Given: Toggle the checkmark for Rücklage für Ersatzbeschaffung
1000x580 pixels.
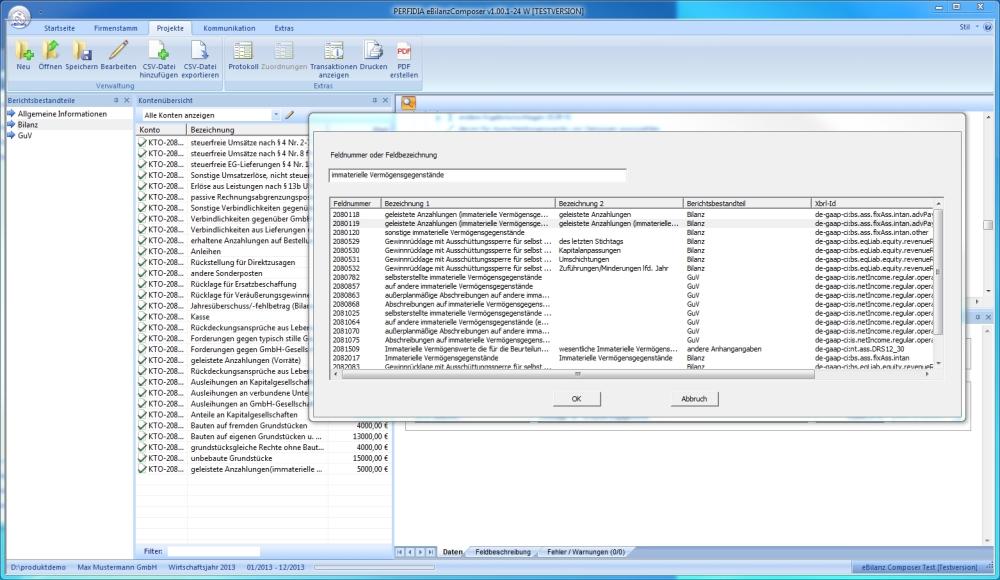Looking at the screenshot, I should pyautogui.click(x=142, y=284).
